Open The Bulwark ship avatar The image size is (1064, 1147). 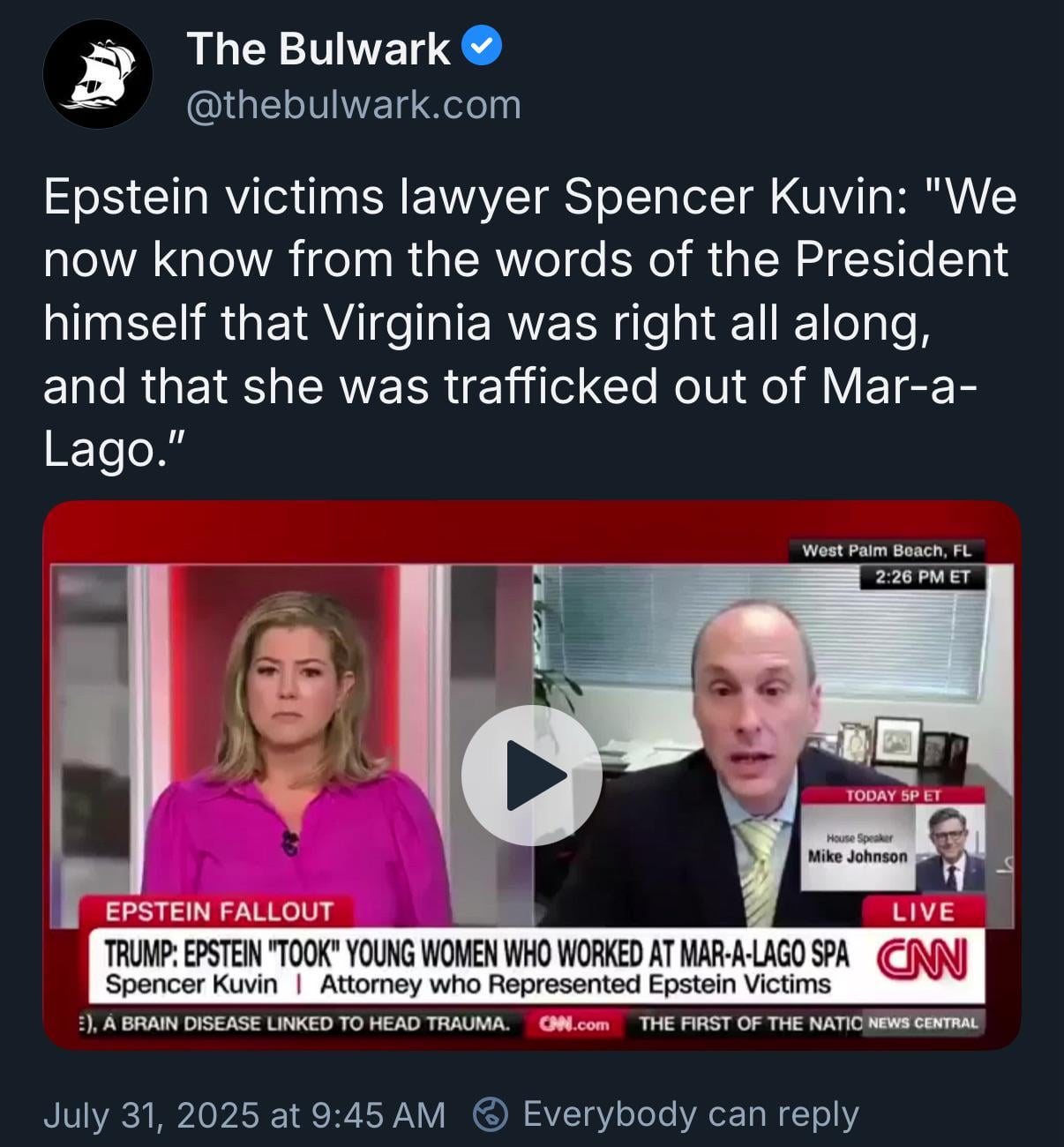pyautogui.click(x=97, y=75)
